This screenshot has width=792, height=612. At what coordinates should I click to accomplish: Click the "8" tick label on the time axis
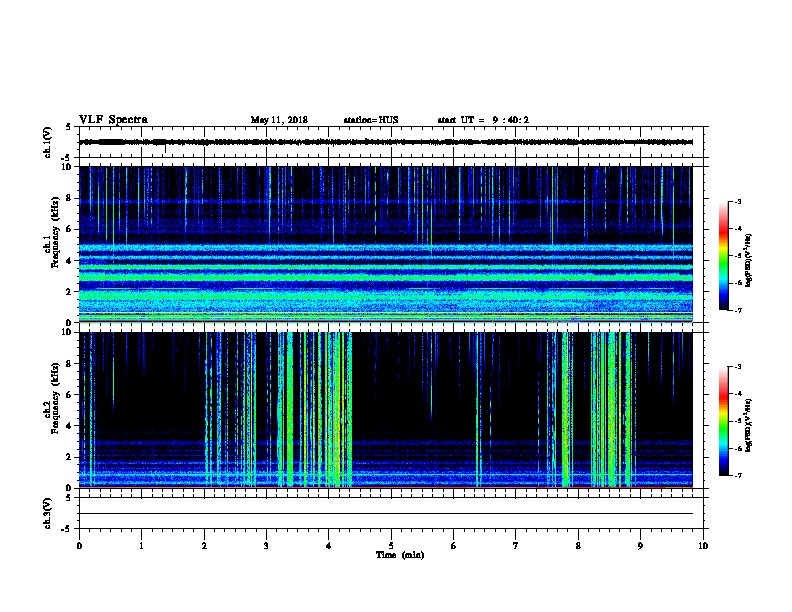(578, 545)
